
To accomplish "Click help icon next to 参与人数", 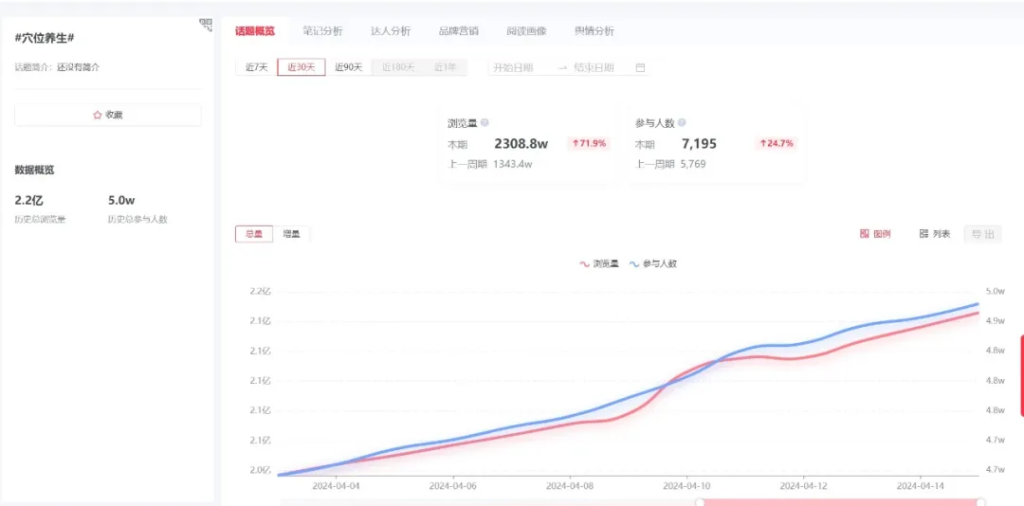I will coord(682,122).
